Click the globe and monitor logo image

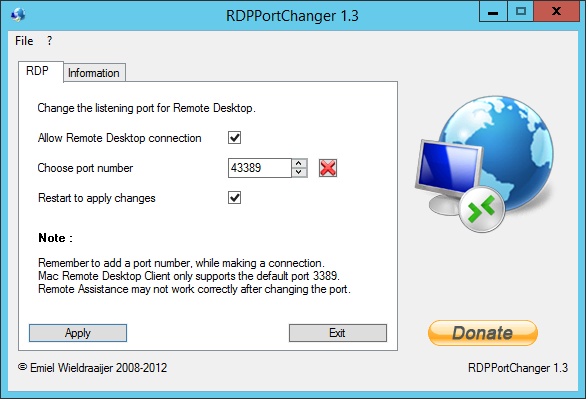coord(485,164)
